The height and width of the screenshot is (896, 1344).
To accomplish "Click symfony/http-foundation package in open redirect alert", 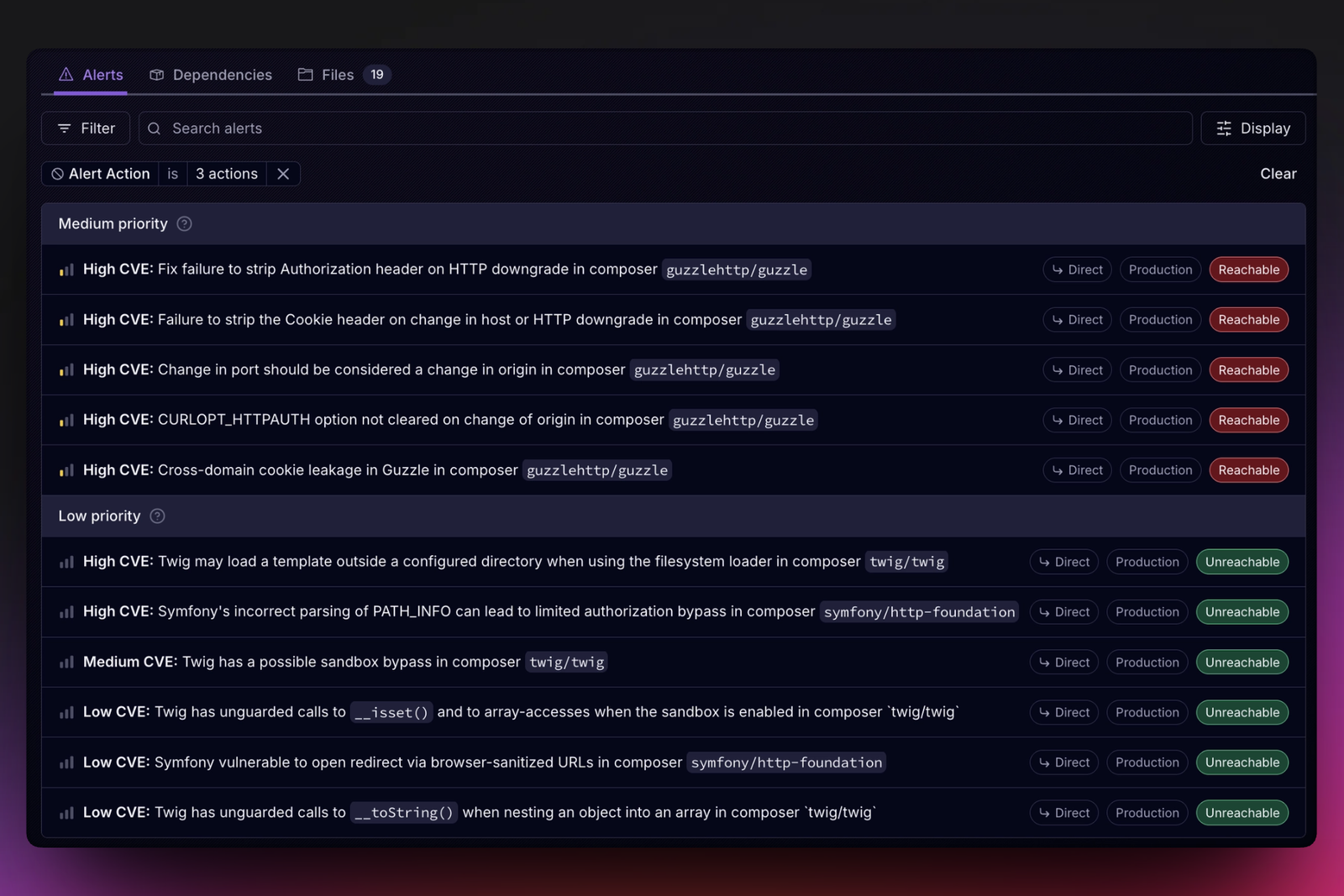I will pyautogui.click(x=786, y=762).
